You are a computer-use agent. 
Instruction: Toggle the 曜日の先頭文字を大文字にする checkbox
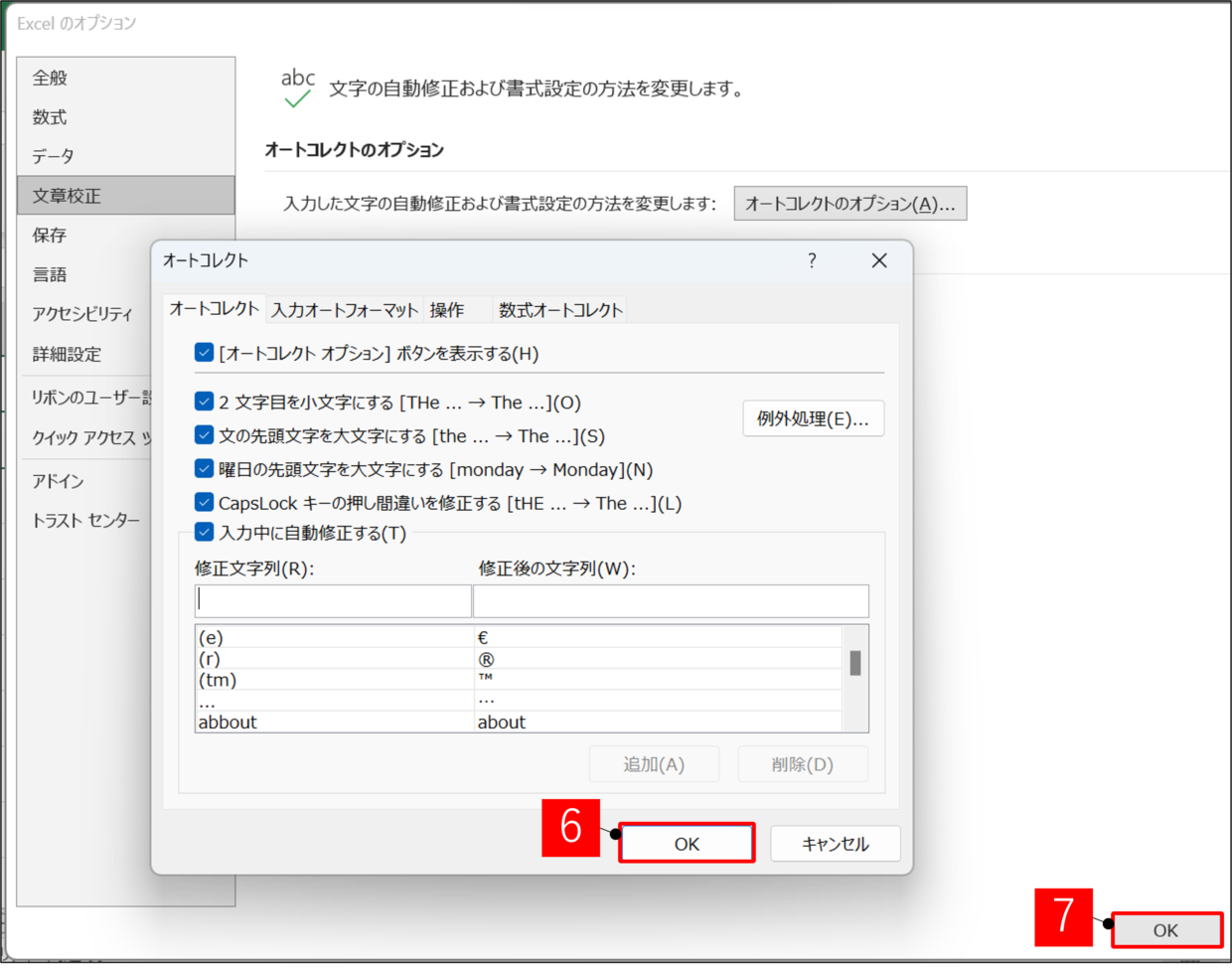tap(204, 469)
